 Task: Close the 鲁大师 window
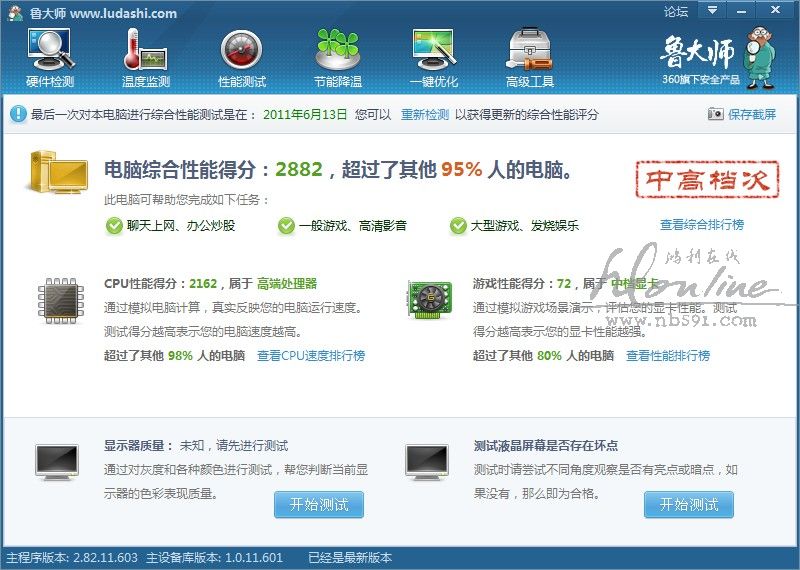click(x=776, y=10)
